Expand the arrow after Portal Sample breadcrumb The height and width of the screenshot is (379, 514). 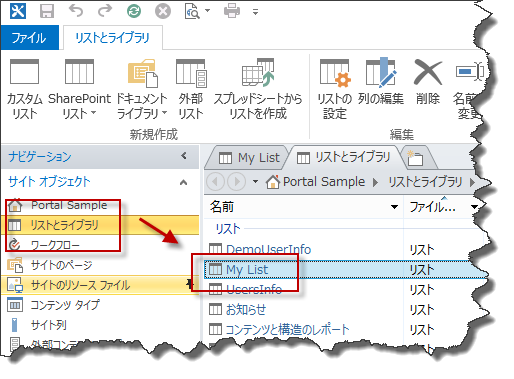375,182
